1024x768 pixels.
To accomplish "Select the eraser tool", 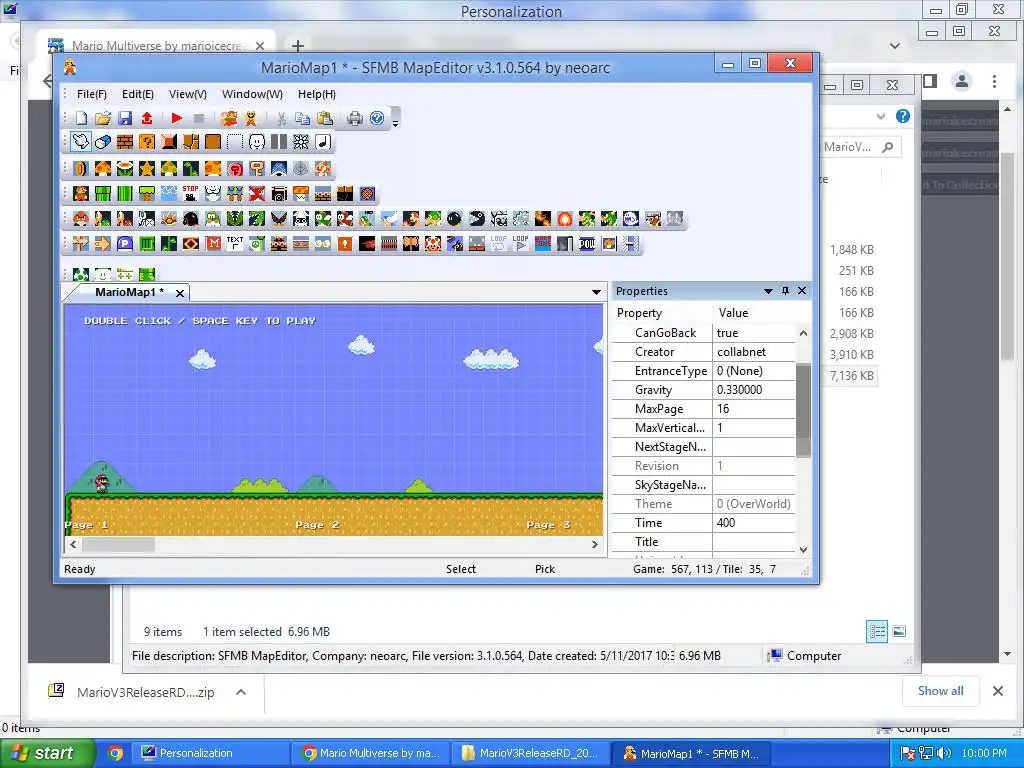I will pyautogui.click(x=103, y=142).
